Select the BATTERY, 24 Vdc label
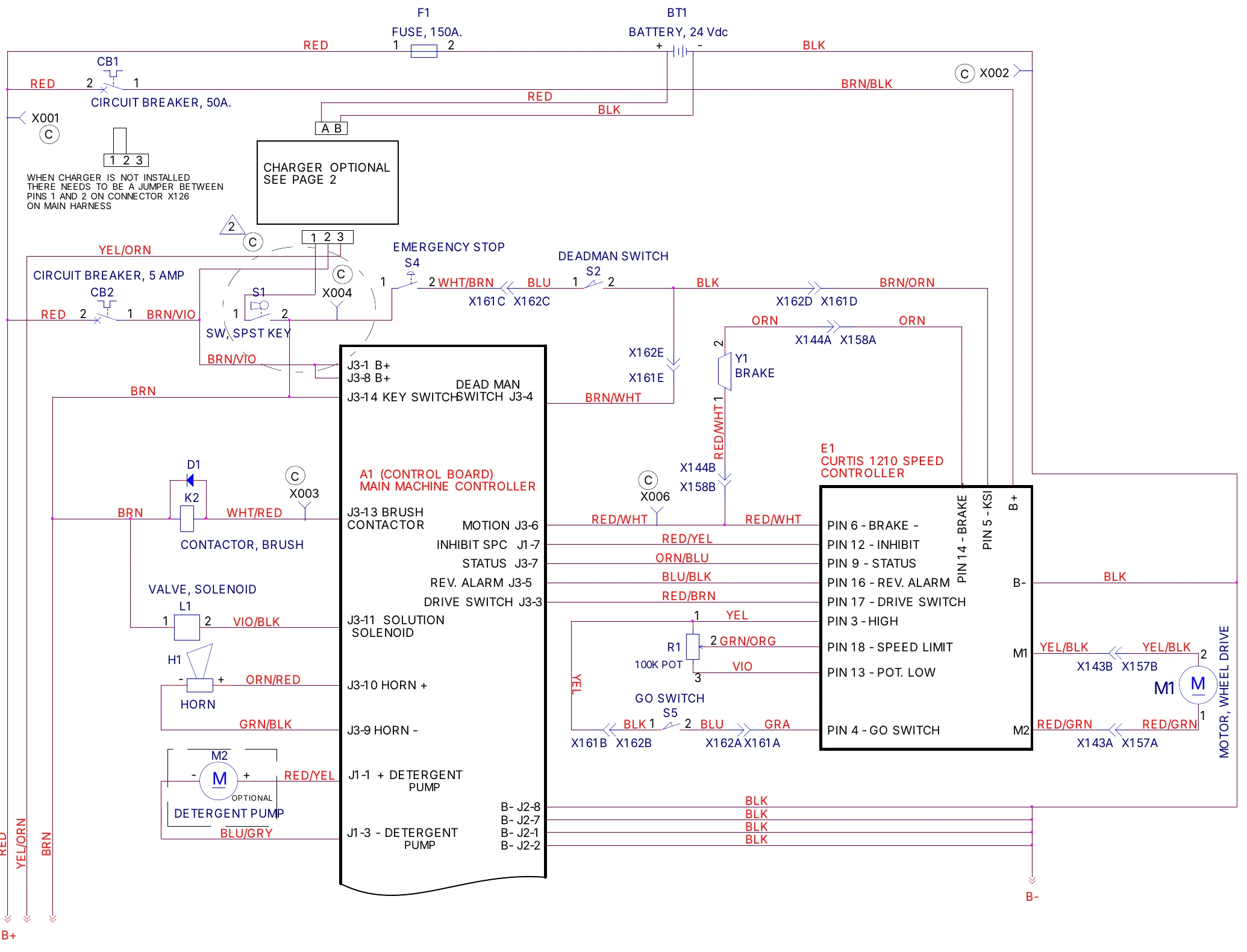The image size is (1247, 952). tap(678, 32)
